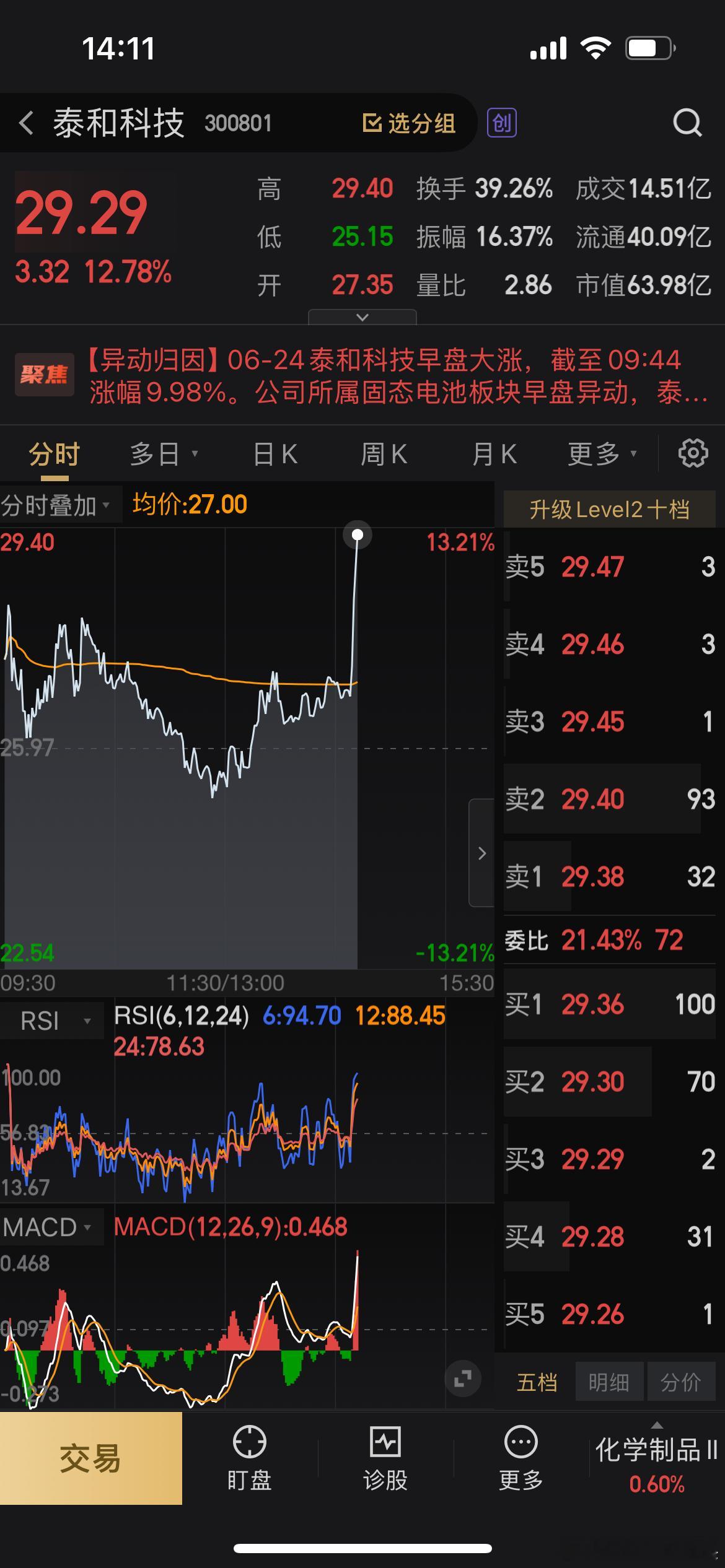Tap the chart's latest price marker dot

point(358,534)
